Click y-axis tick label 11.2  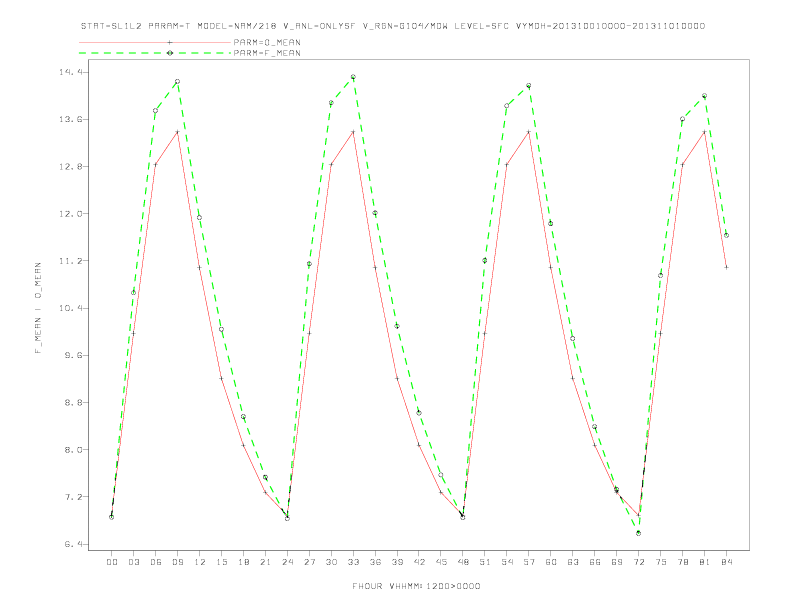tap(70, 261)
